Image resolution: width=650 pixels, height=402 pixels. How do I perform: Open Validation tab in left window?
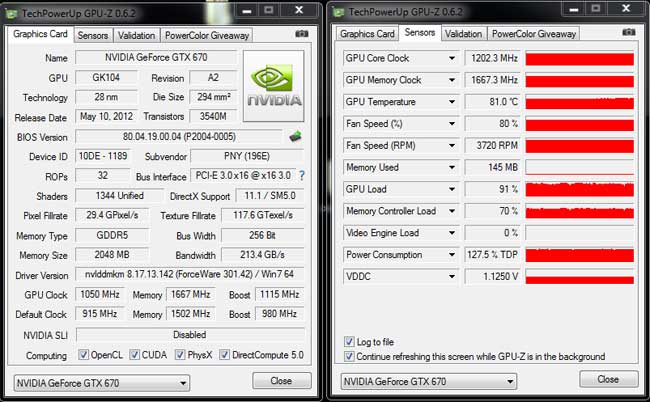[x=136, y=36]
